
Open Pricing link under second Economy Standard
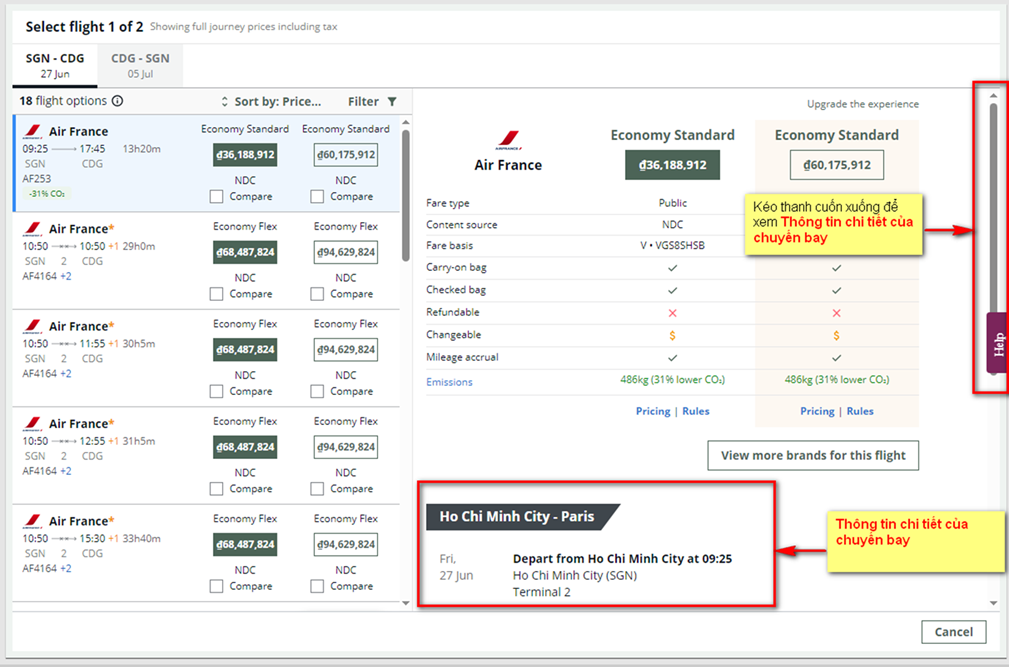coord(817,411)
